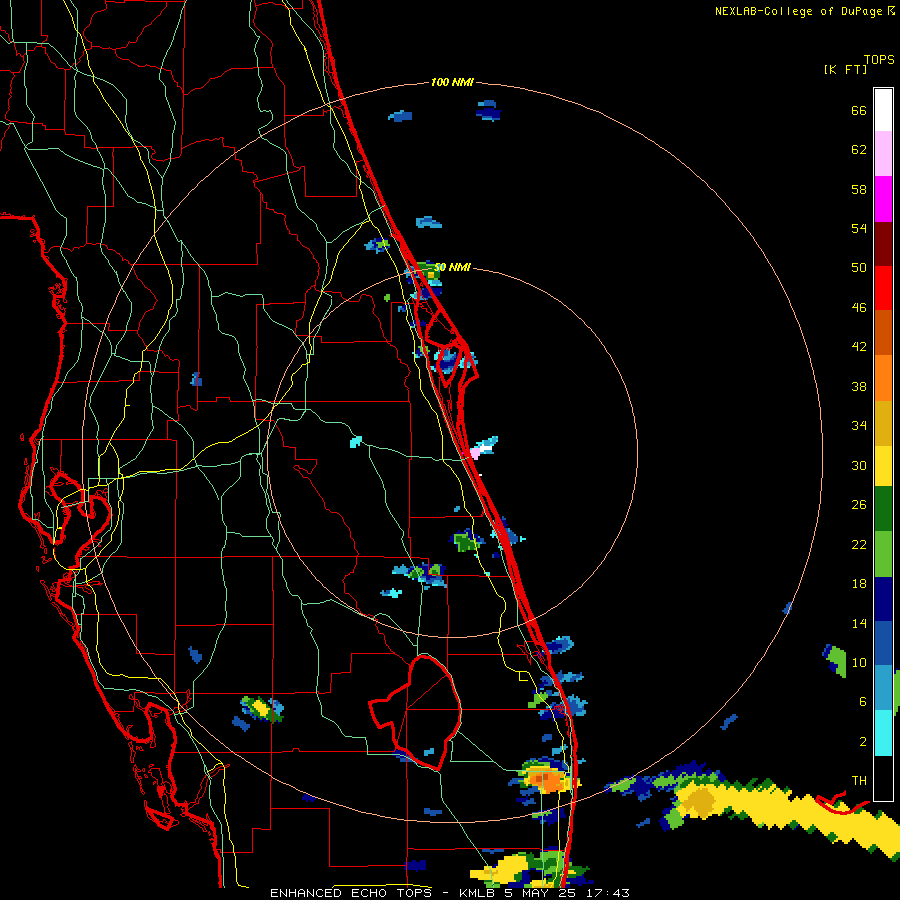Click the 46 legend value
Image resolution: width=900 pixels, height=900 pixels.
point(859,308)
